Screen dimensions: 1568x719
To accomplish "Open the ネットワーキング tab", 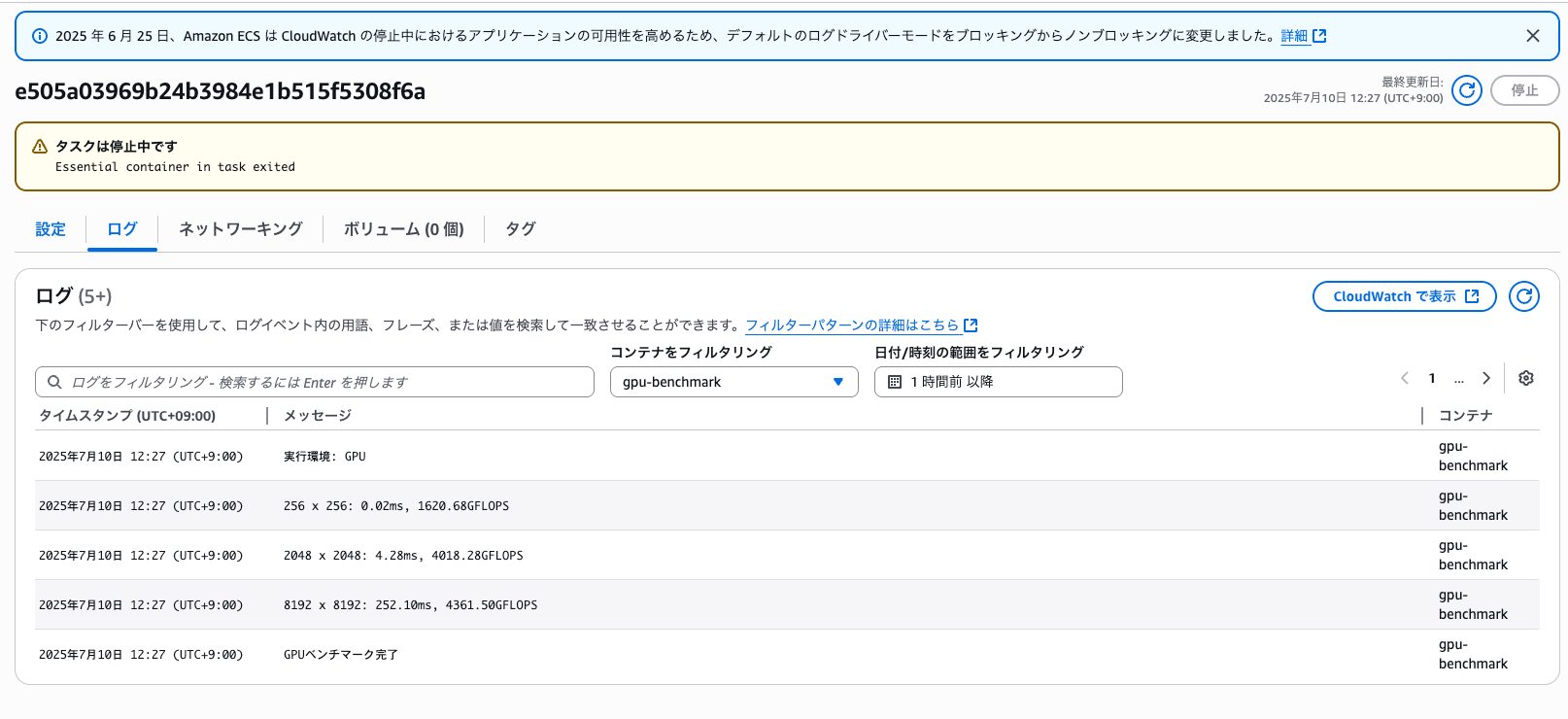I will coord(241,229).
